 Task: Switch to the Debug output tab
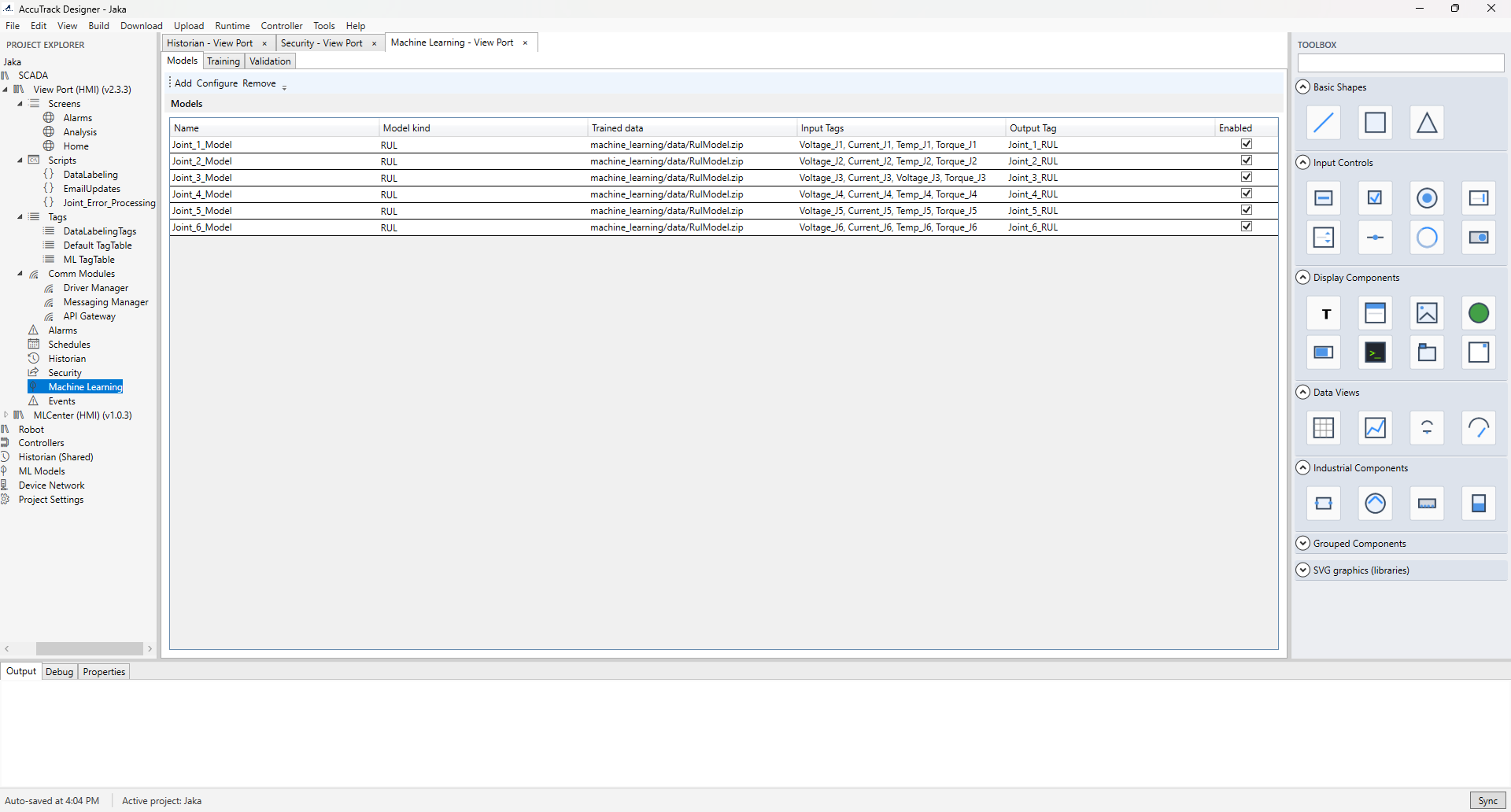tap(59, 672)
